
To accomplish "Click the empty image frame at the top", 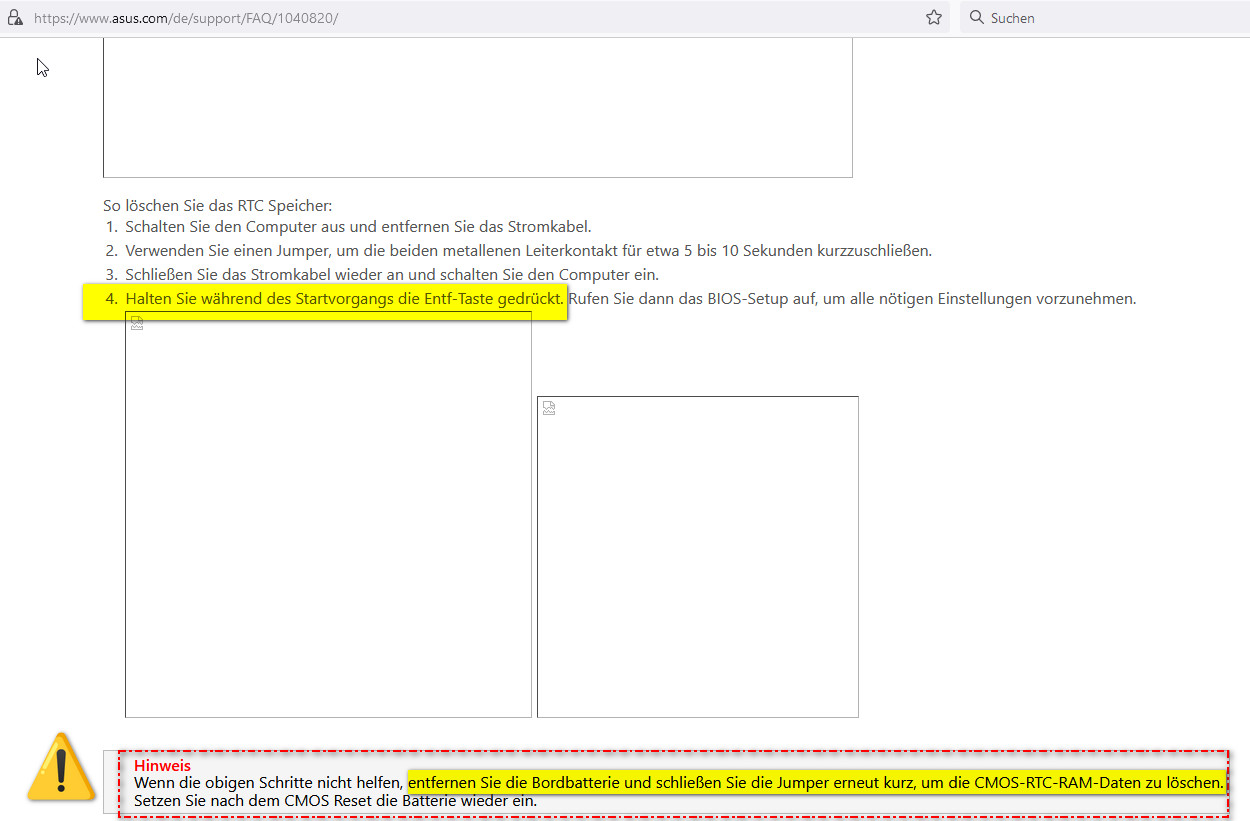I will click(477, 105).
